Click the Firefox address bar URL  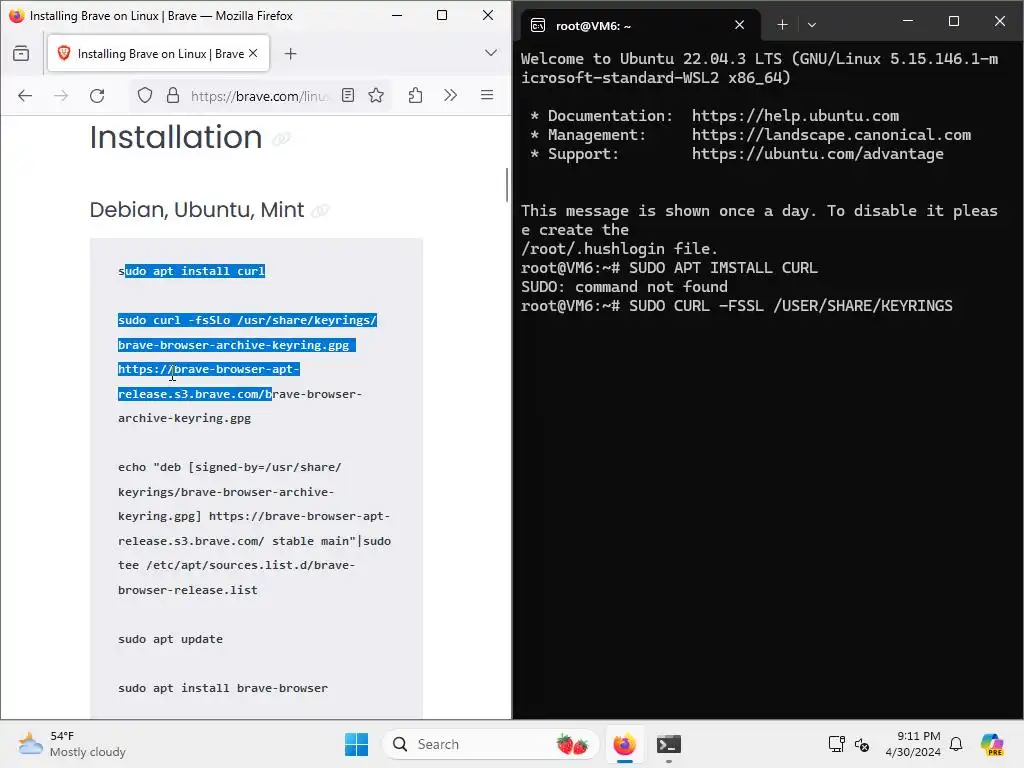(x=259, y=96)
